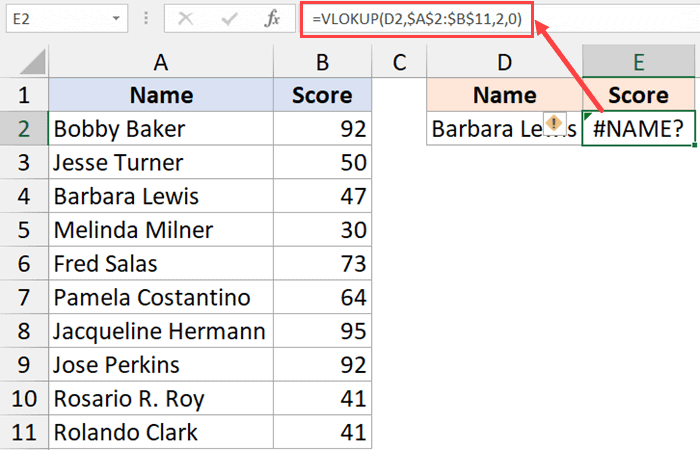
Task: Click inside the Name Box showing E2
Action: 55,19
